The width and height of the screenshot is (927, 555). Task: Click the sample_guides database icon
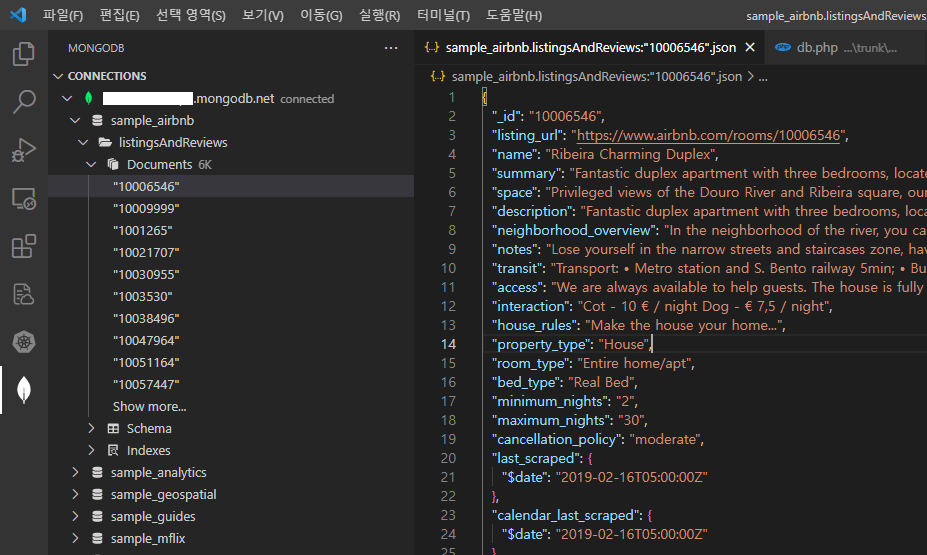[98, 517]
